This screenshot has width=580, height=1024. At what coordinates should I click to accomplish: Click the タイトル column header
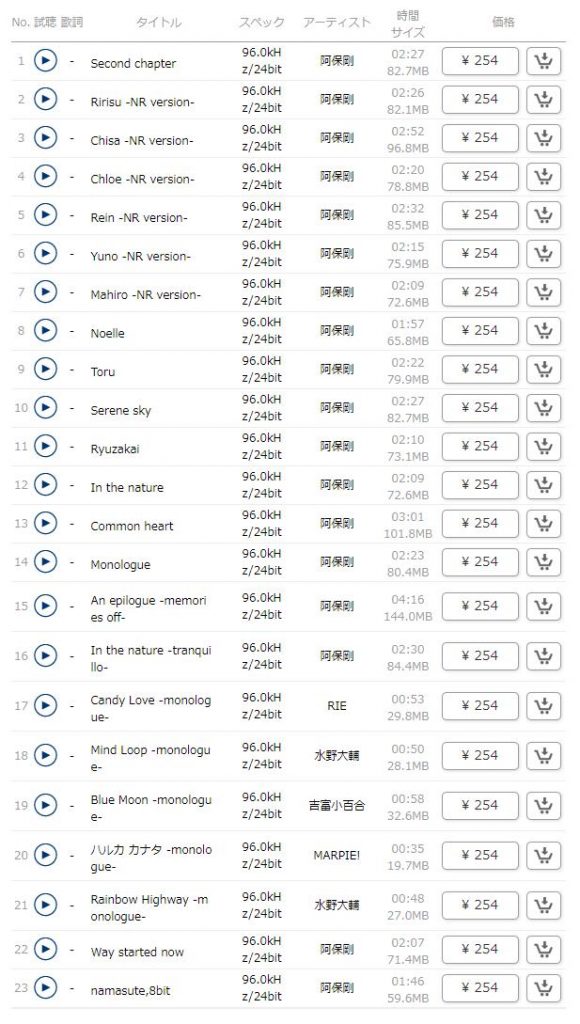159,22
